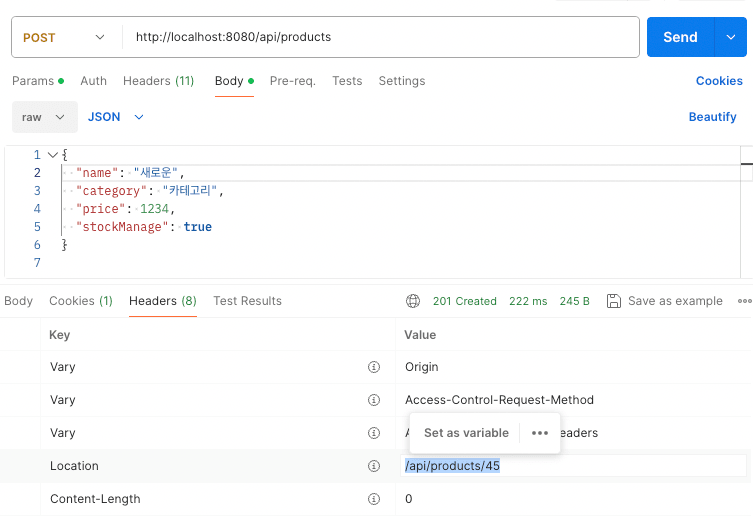This screenshot has height=516, width=753.
Task: Click the Beautify link
Action: point(712,117)
